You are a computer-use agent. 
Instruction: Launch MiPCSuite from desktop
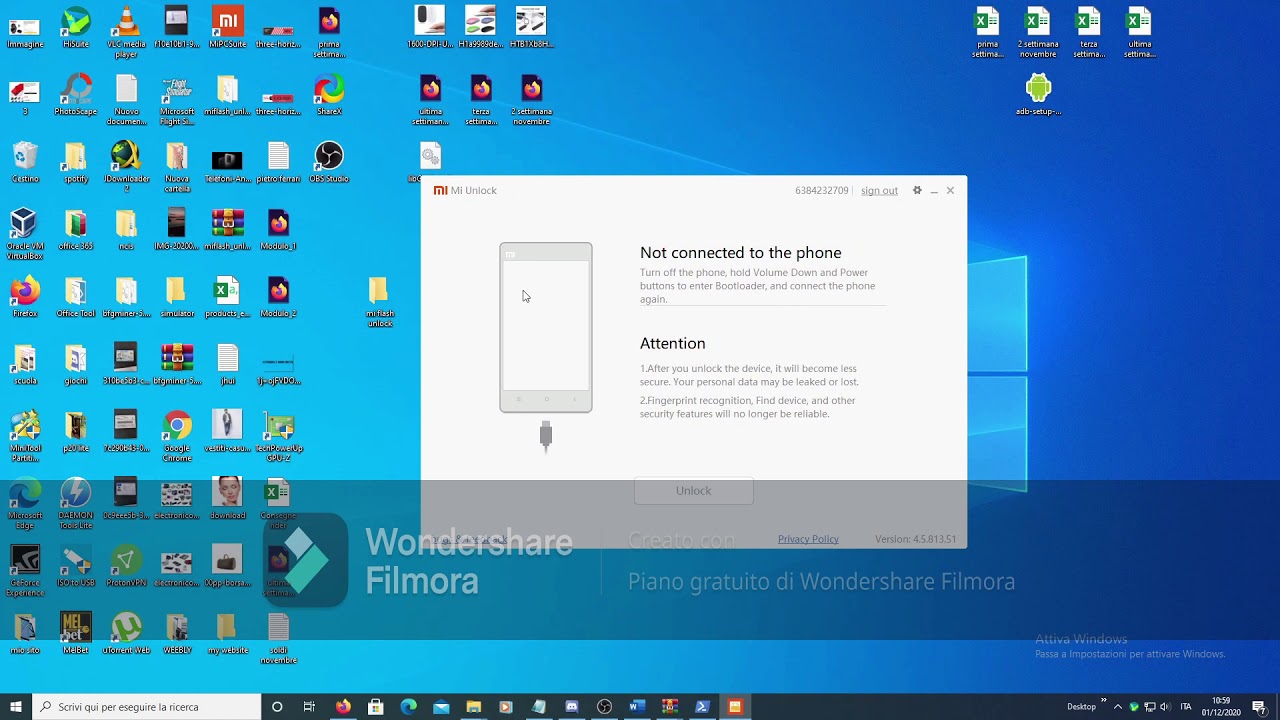point(228,28)
